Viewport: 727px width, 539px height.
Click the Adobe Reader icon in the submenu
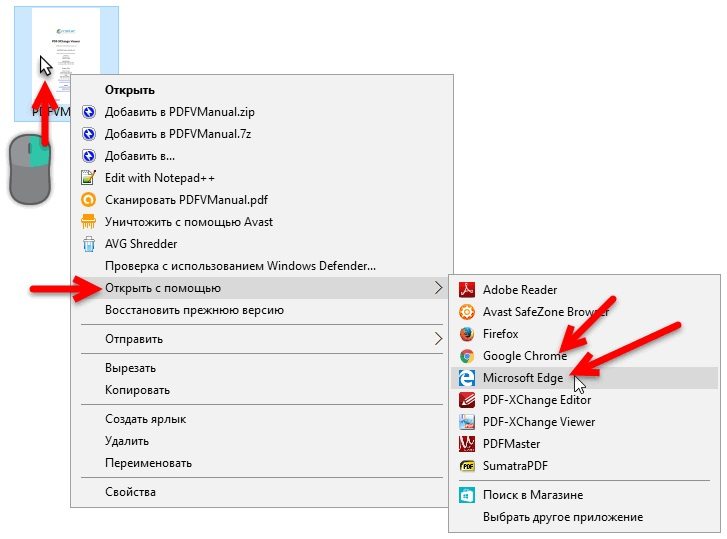coord(467,290)
